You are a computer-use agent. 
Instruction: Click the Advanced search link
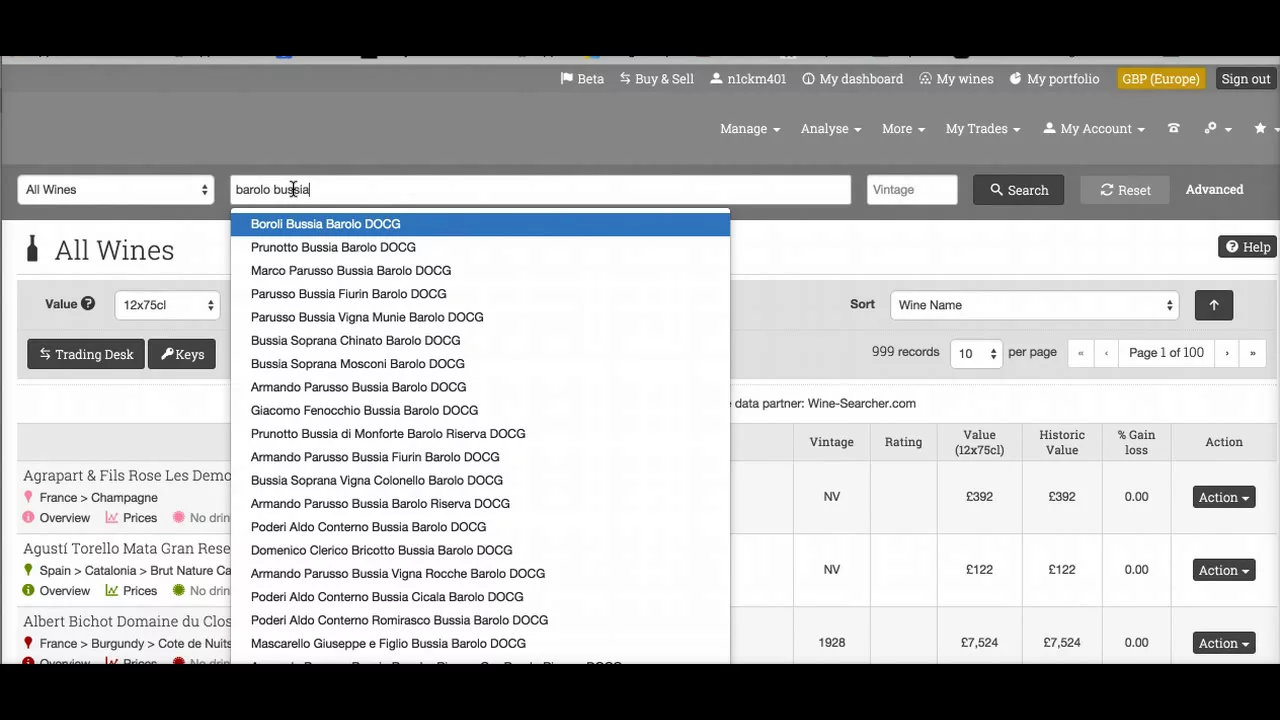pyautogui.click(x=1214, y=189)
